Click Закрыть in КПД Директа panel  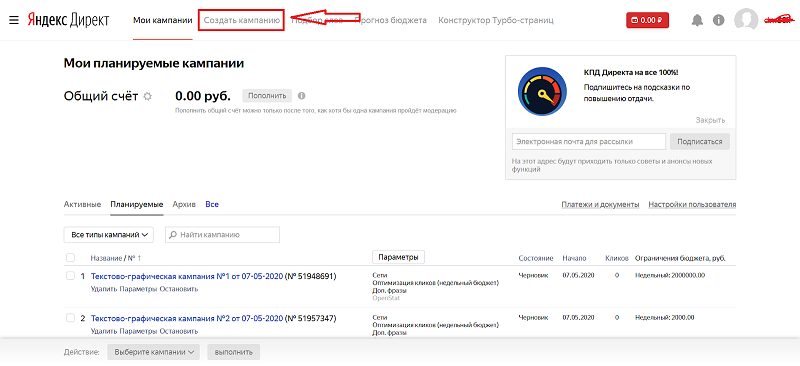click(x=710, y=120)
